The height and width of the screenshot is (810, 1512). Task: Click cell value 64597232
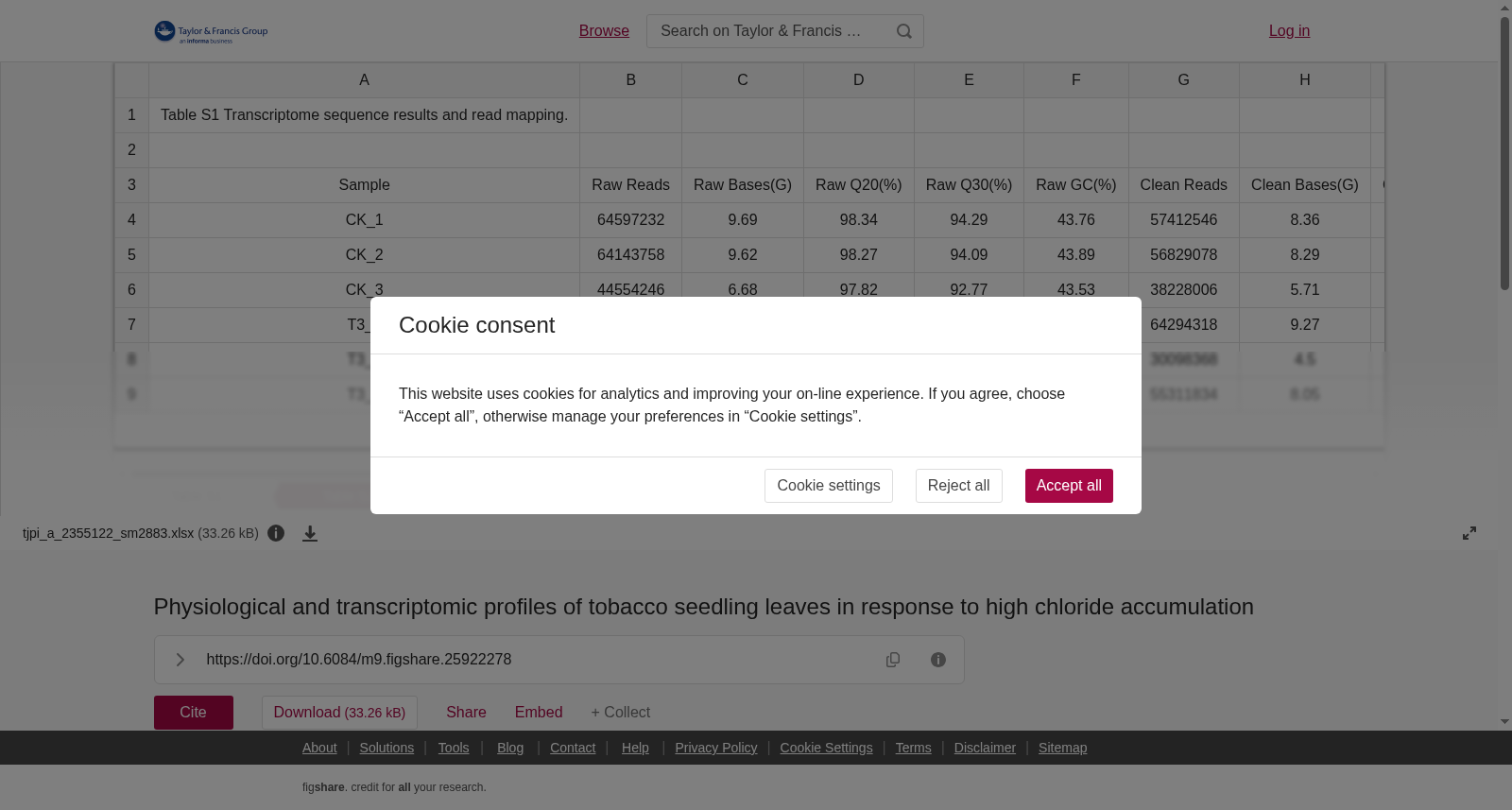click(630, 220)
